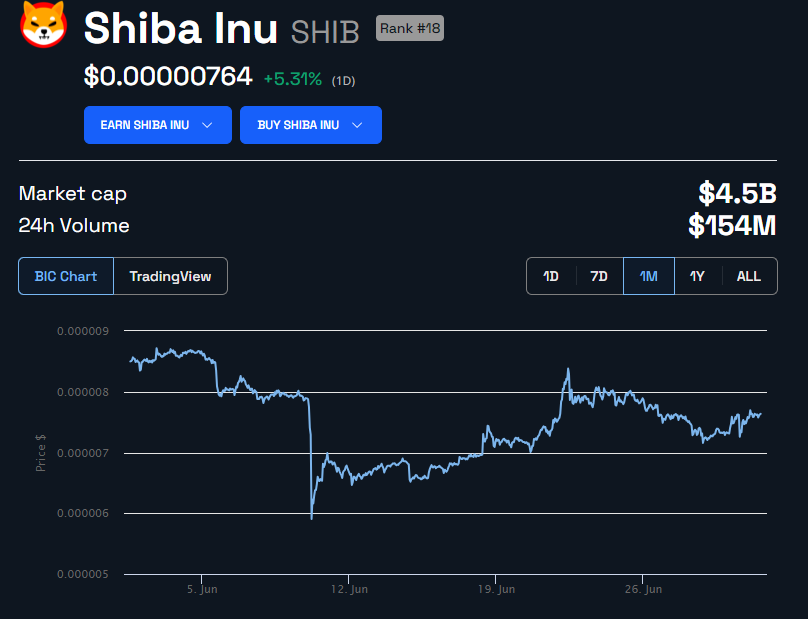This screenshot has width=808, height=619.
Task: Select the 1M time range
Action: [x=648, y=276]
